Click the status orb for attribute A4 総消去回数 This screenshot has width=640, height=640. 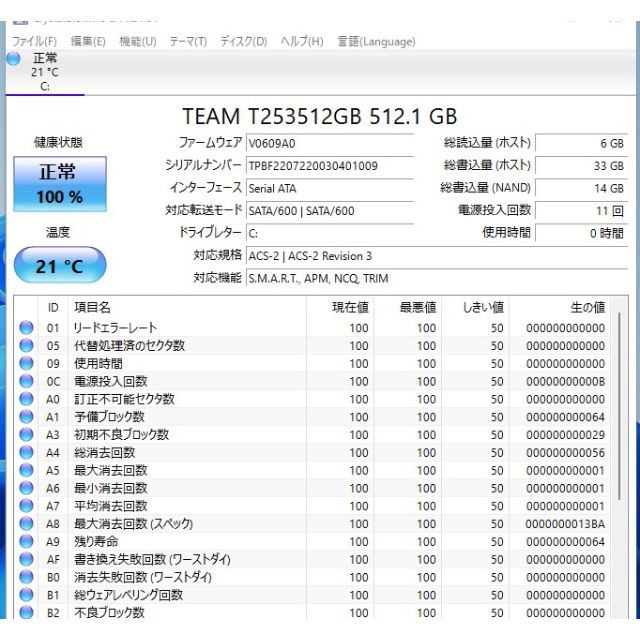click(x=26, y=452)
